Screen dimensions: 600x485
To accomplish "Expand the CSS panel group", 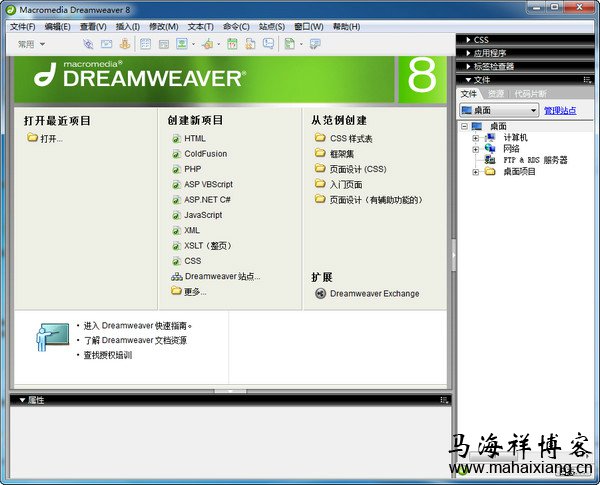I will coord(468,39).
